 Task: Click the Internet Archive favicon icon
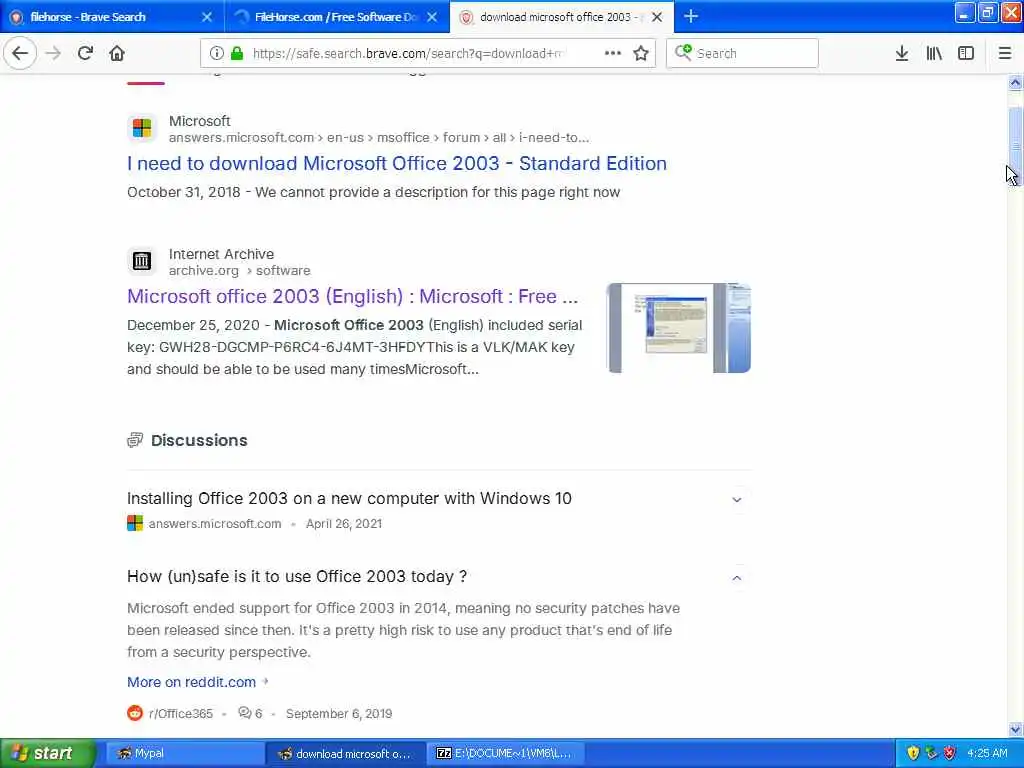pos(142,261)
